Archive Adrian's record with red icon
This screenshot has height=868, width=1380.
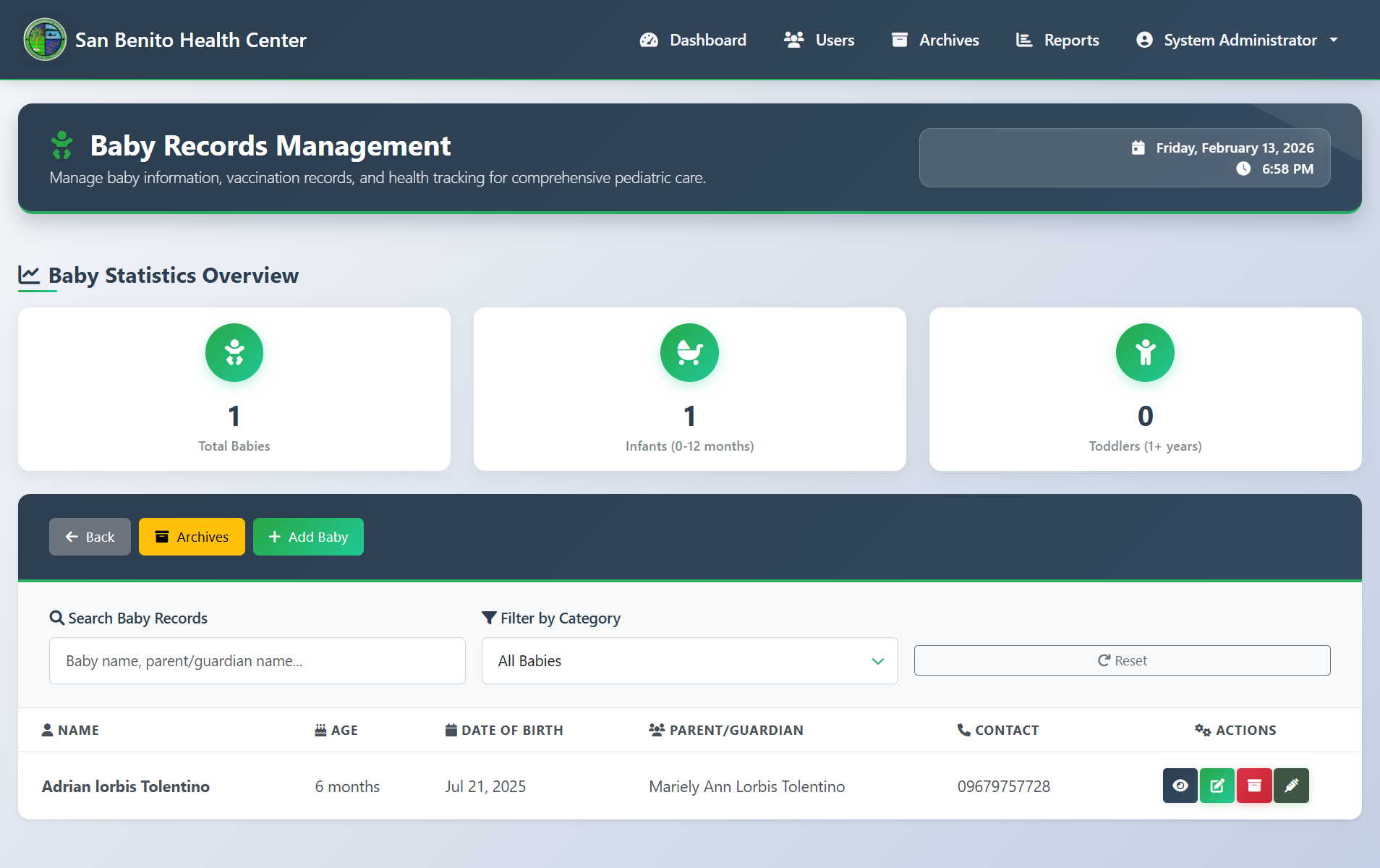tap(1254, 786)
